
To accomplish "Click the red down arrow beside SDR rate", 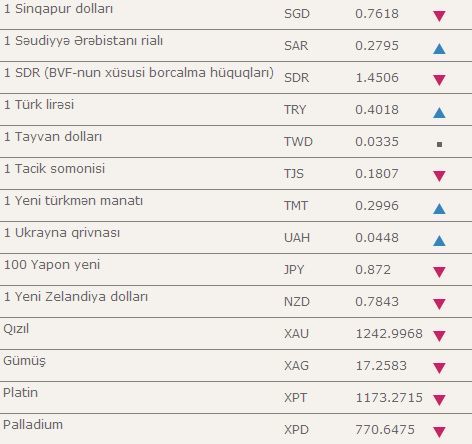I will click(439, 80).
